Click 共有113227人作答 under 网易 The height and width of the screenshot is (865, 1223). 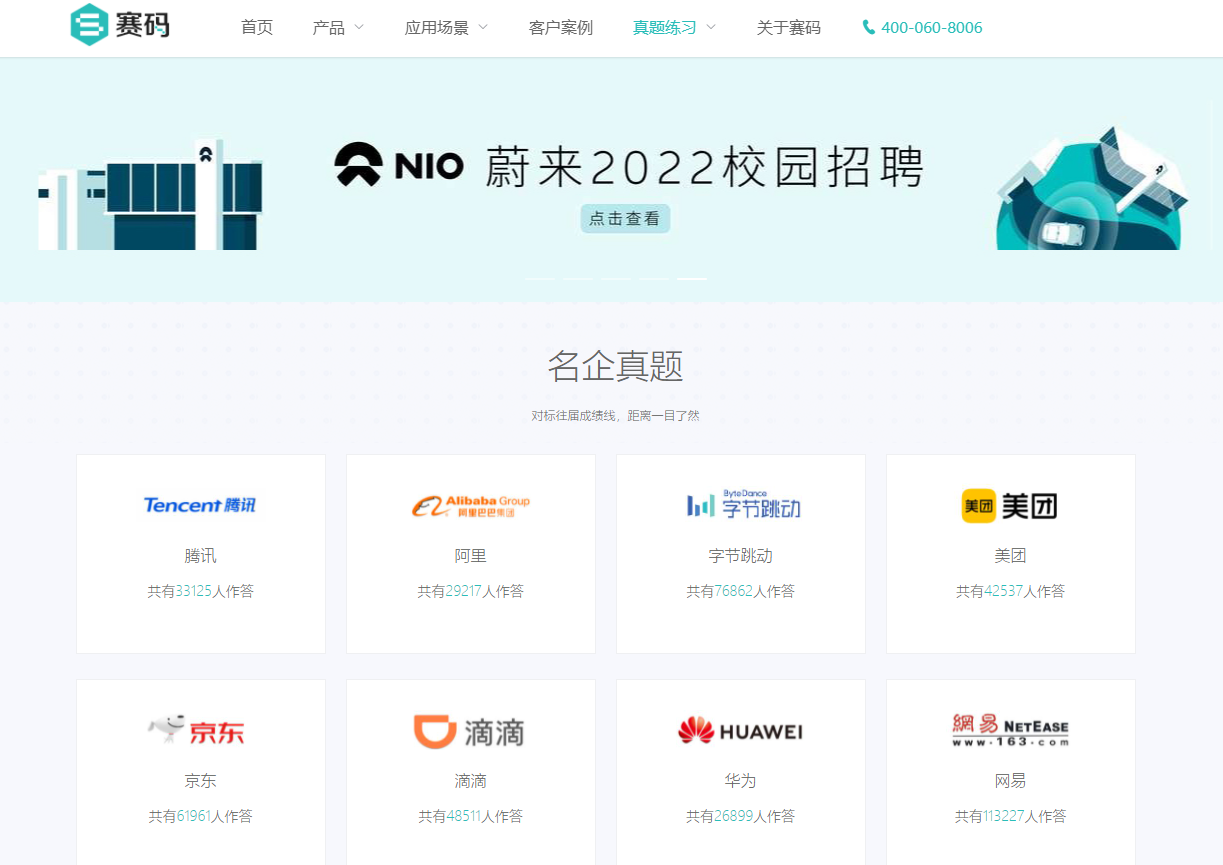[x=1011, y=816]
